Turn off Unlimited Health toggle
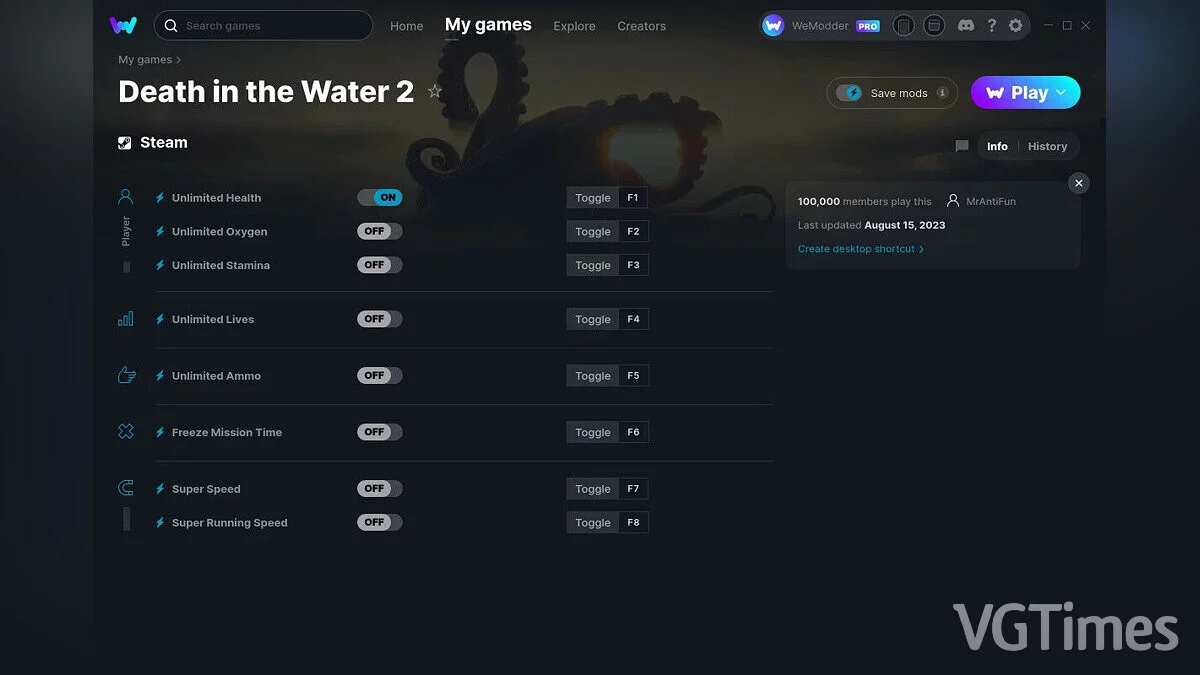This screenshot has width=1200, height=675. 380,198
